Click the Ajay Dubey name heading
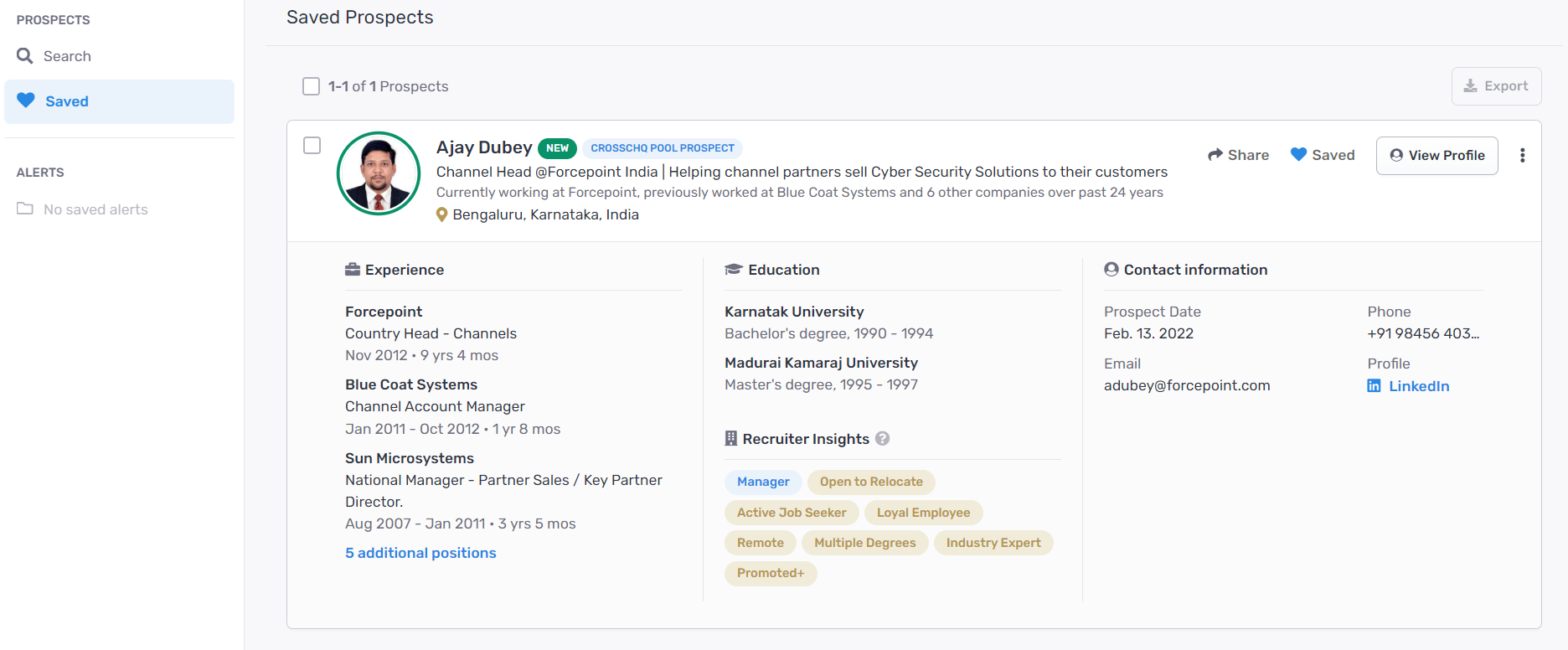 tap(484, 147)
